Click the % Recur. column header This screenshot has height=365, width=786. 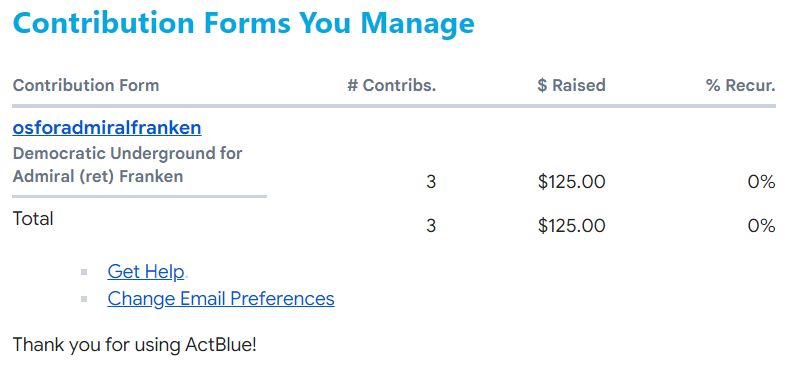tap(741, 85)
